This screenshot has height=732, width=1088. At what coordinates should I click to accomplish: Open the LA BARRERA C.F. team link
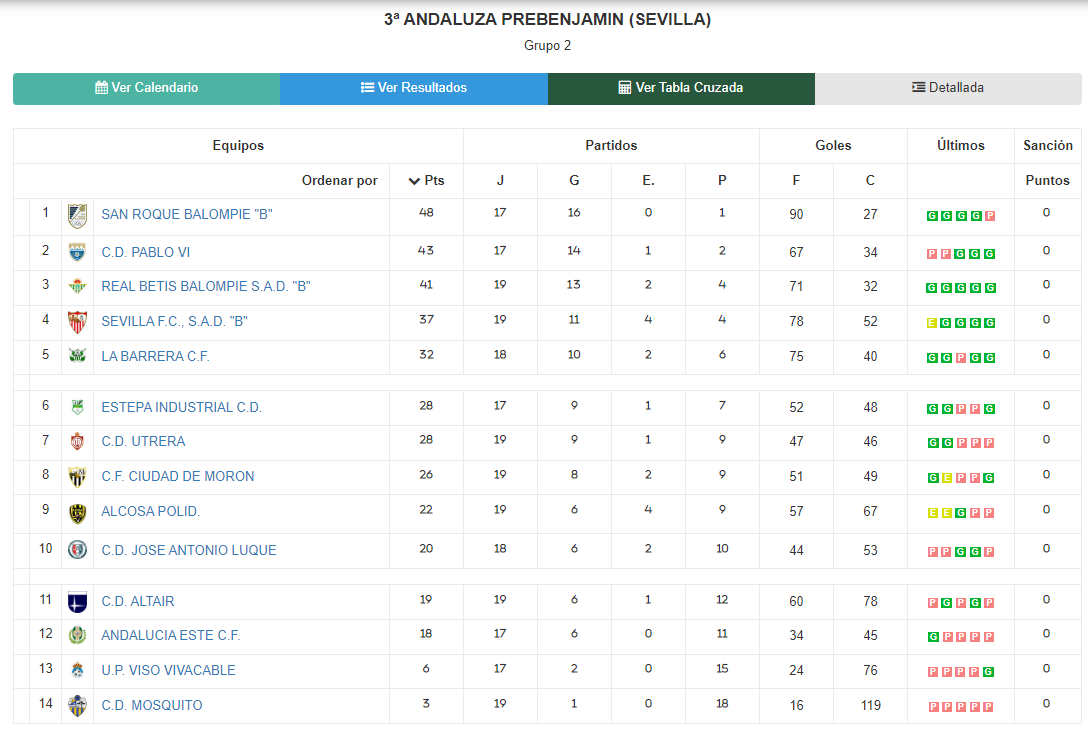click(x=155, y=357)
